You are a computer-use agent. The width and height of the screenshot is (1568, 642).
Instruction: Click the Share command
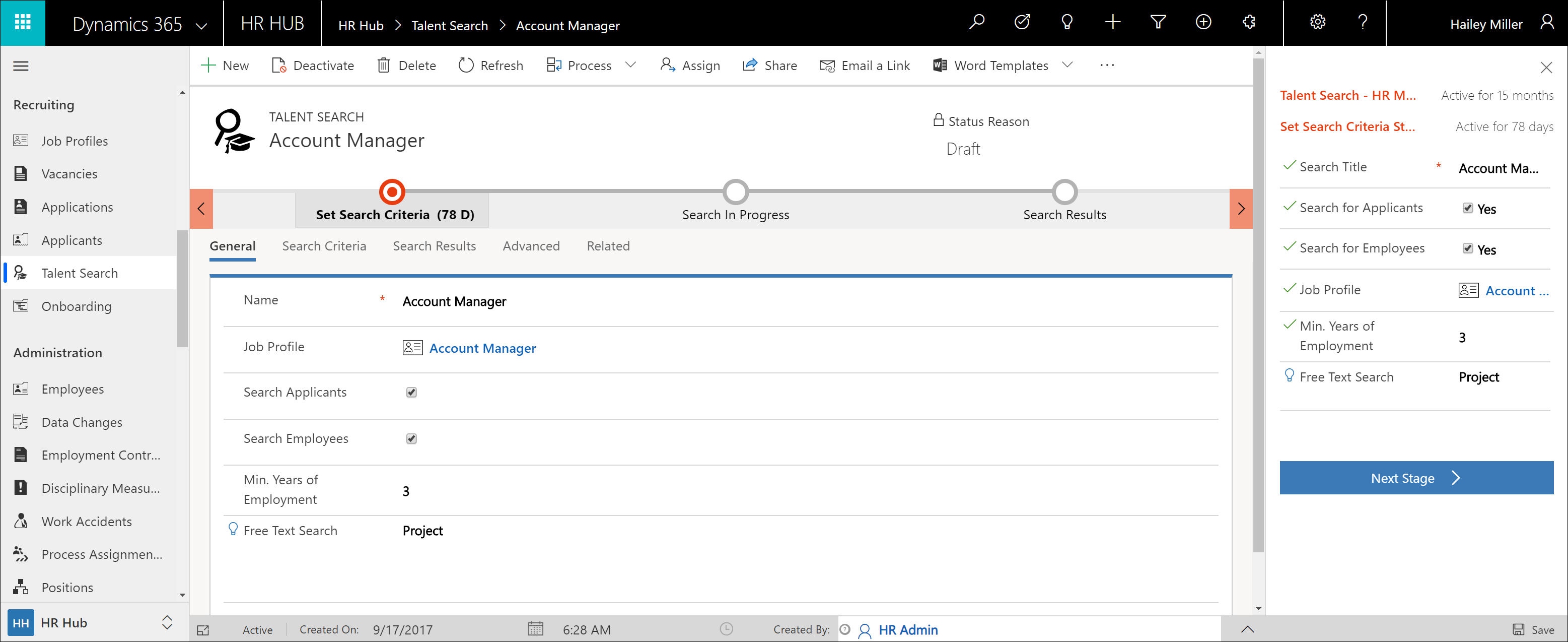click(x=770, y=65)
